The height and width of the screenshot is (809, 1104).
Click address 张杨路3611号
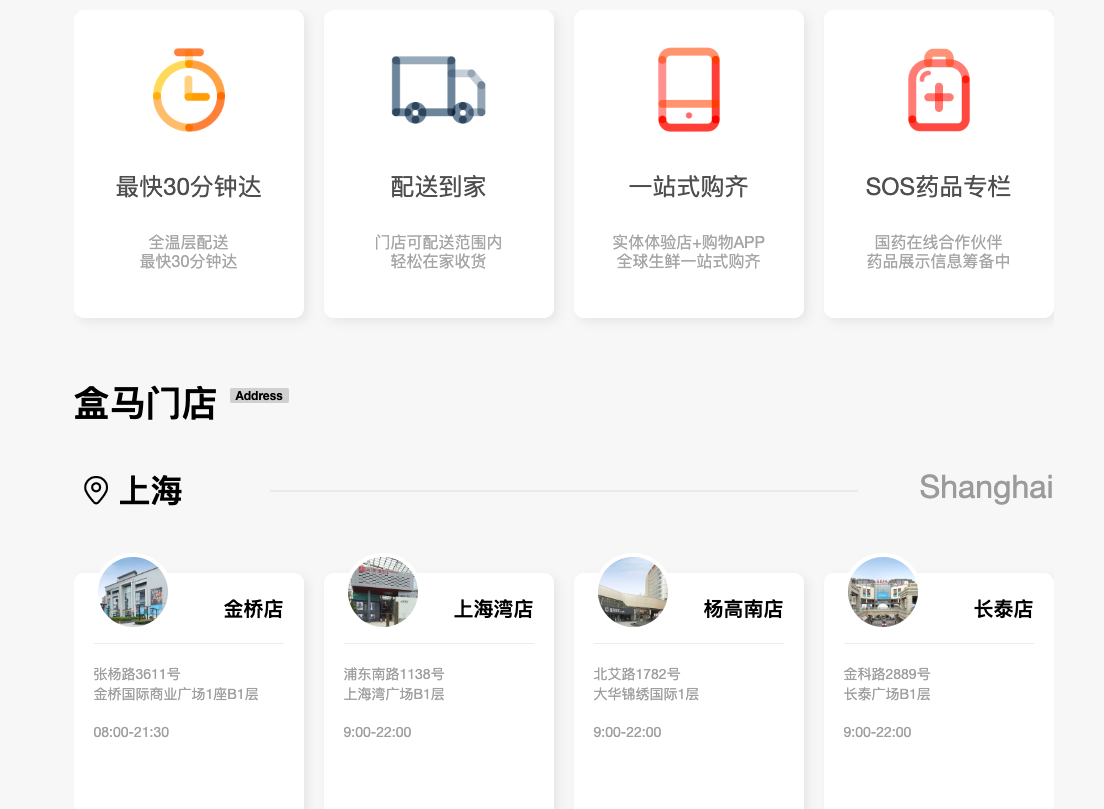[137, 674]
